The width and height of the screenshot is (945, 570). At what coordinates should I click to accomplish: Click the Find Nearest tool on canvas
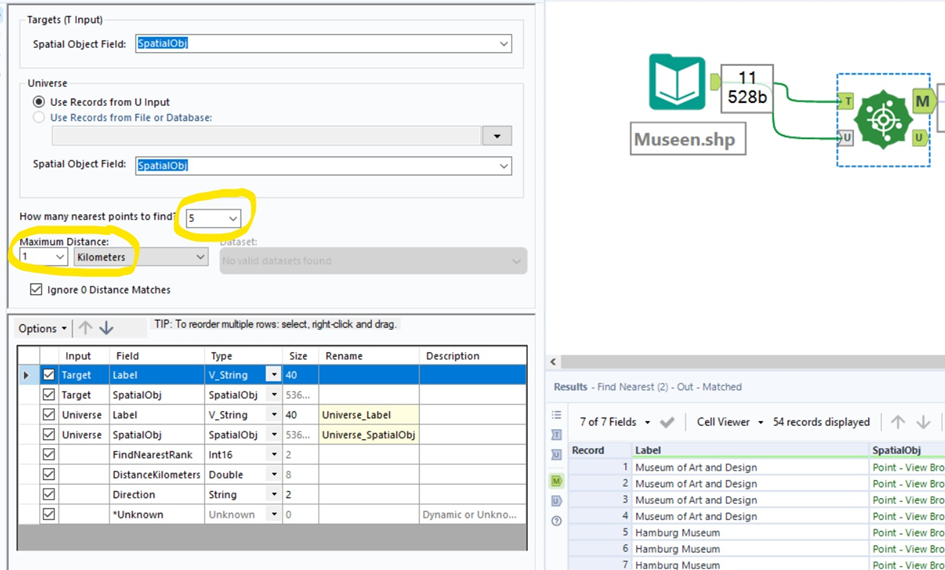882,119
